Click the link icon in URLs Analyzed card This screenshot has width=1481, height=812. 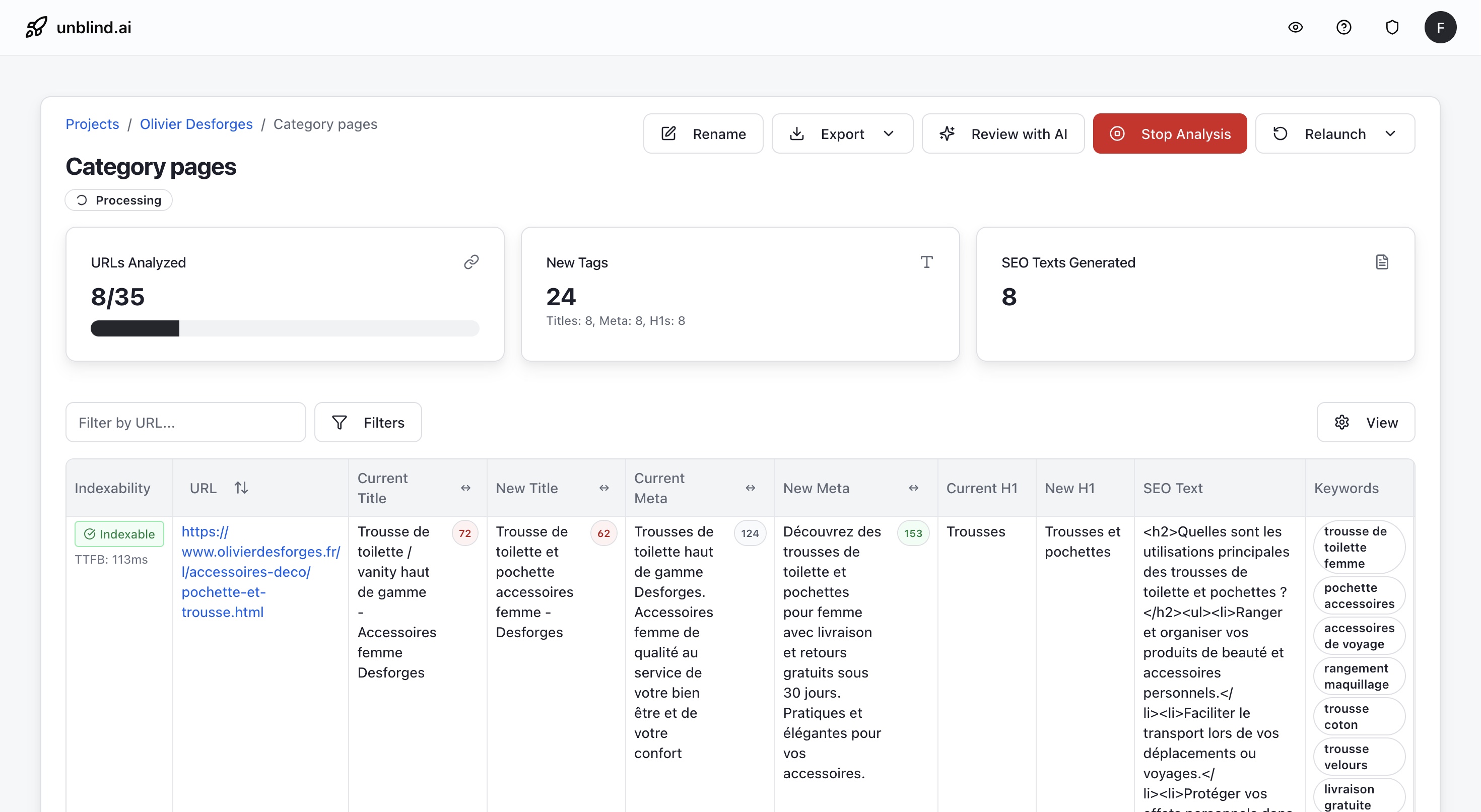tap(471, 262)
